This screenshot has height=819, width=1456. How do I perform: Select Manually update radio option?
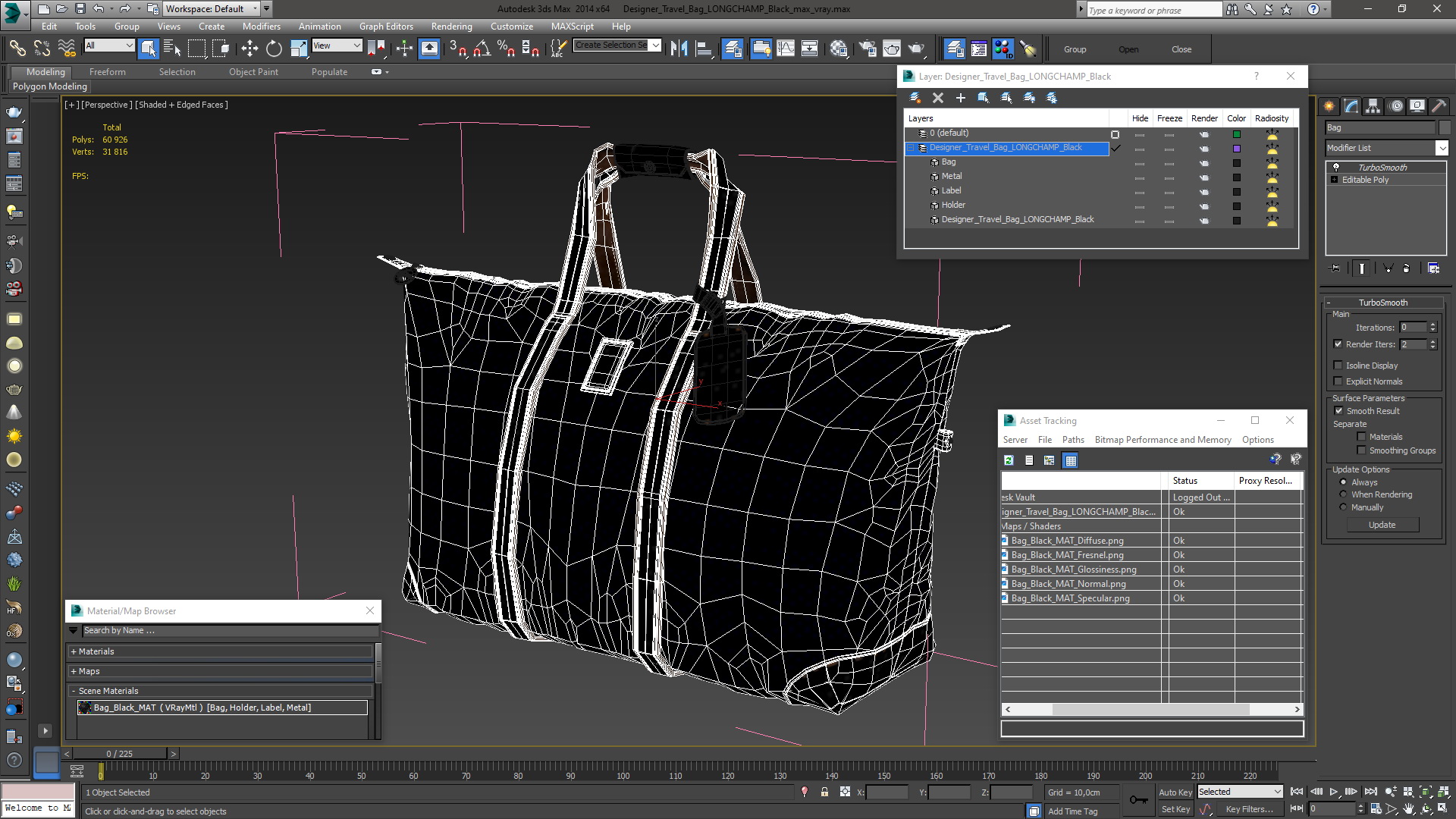(x=1343, y=507)
